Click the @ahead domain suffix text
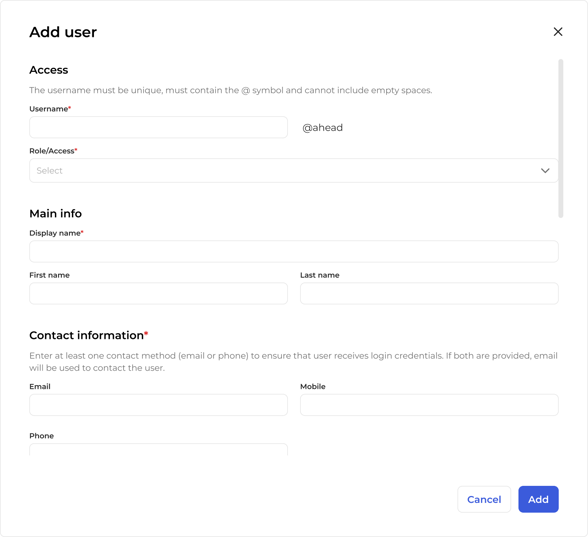588x537 pixels. [x=322, y=128]
